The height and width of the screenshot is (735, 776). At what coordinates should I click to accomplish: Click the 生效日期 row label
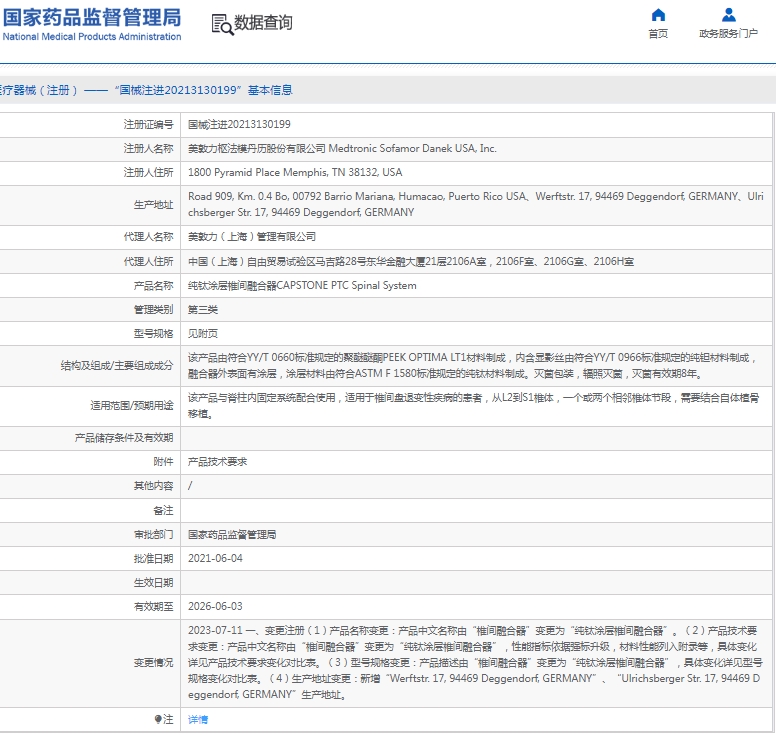pos(153,583)
